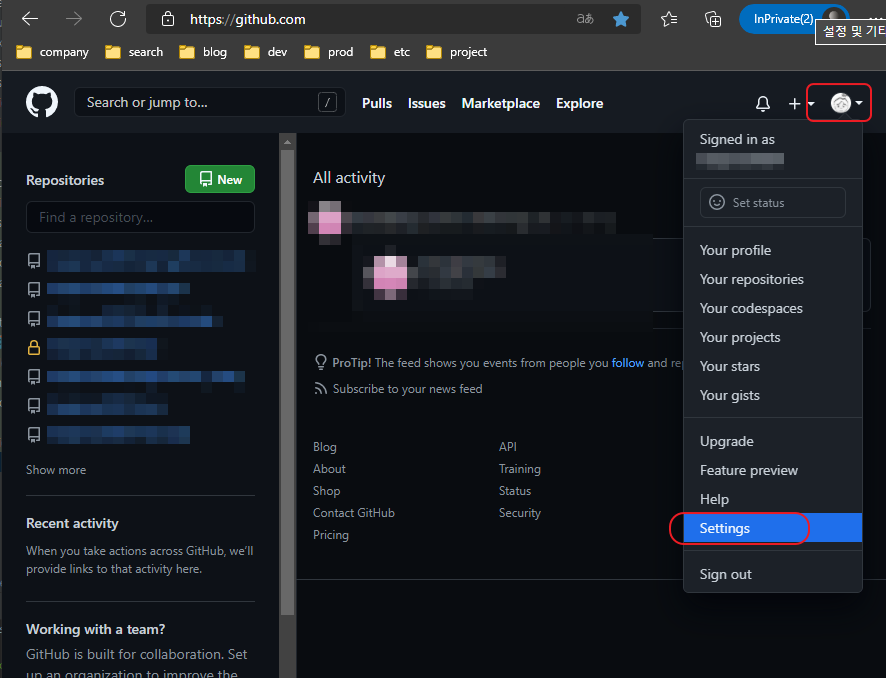This screenshot has width=886, height=678.
Task: Open the Issues page
Action: 427,103
